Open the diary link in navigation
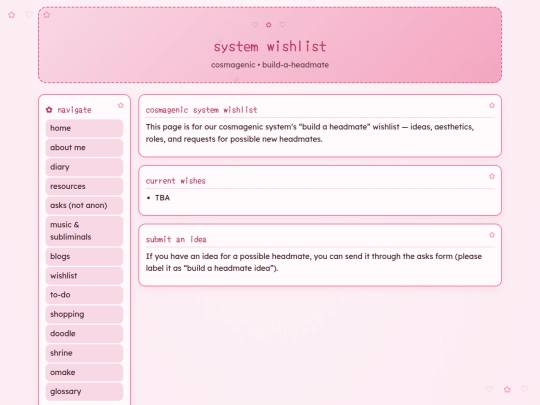Viewport: 540px width, 405px height. 84,167
